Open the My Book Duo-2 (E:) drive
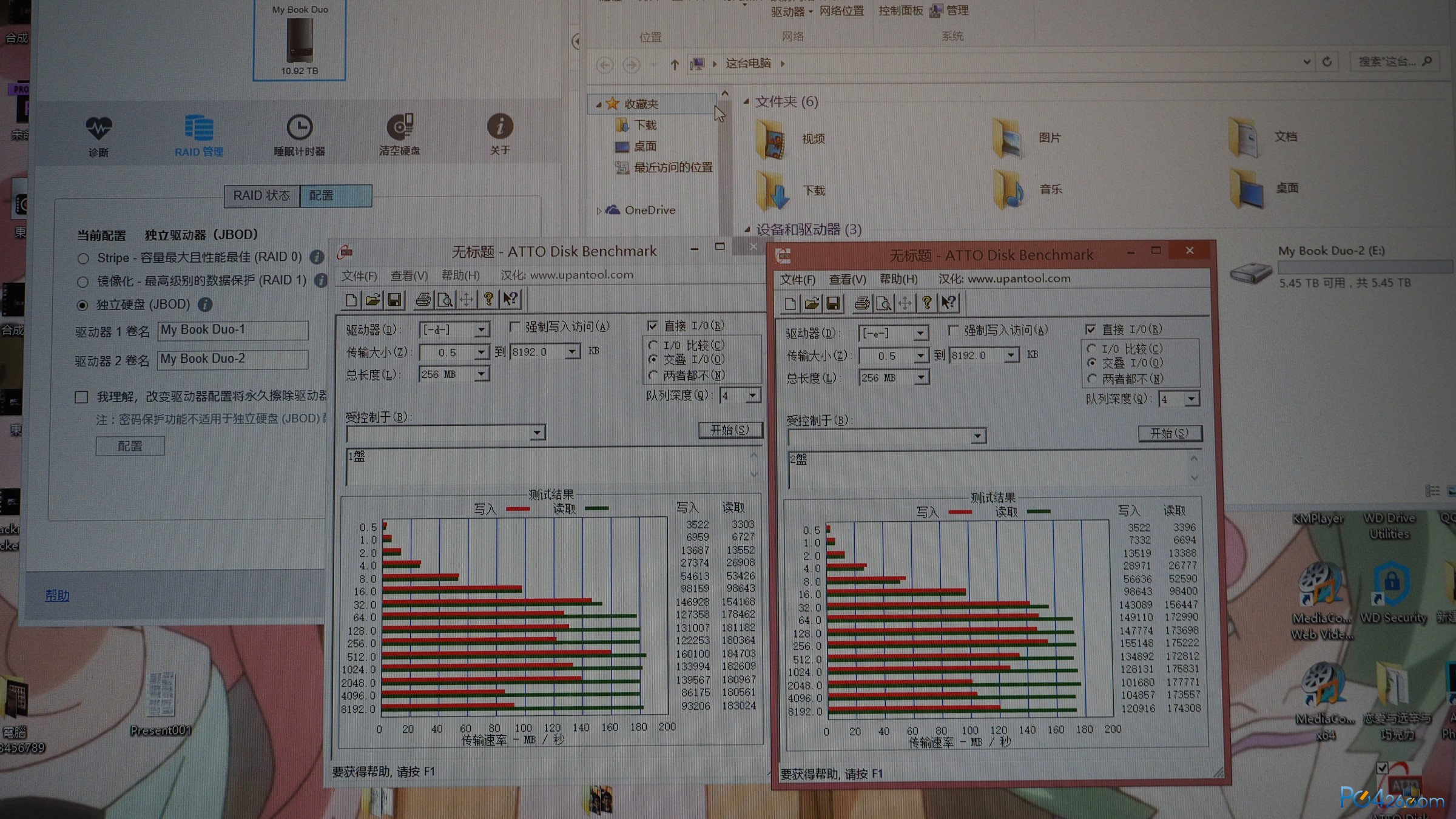The image size is (1456, 819). 1341,267
